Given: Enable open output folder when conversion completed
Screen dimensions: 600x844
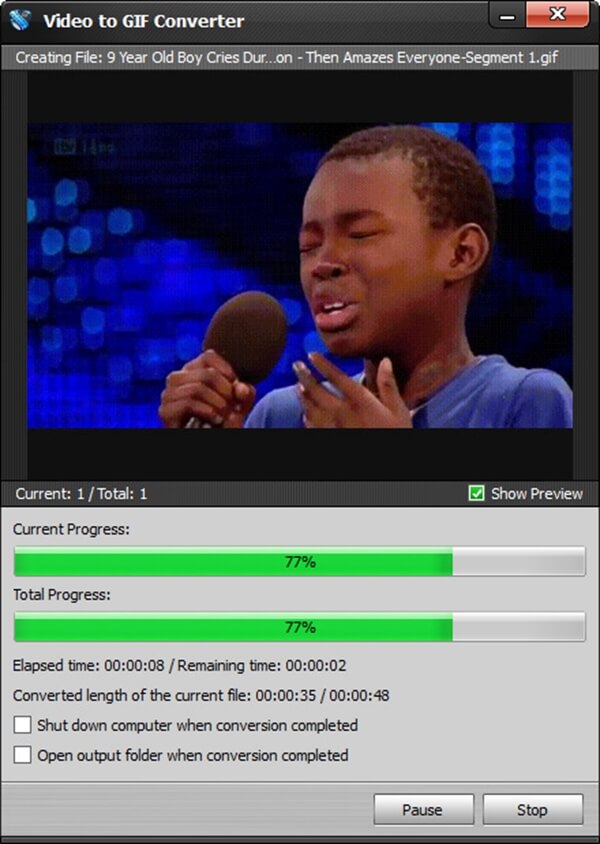Looking at the screenshot, I should tap(23, 755).
